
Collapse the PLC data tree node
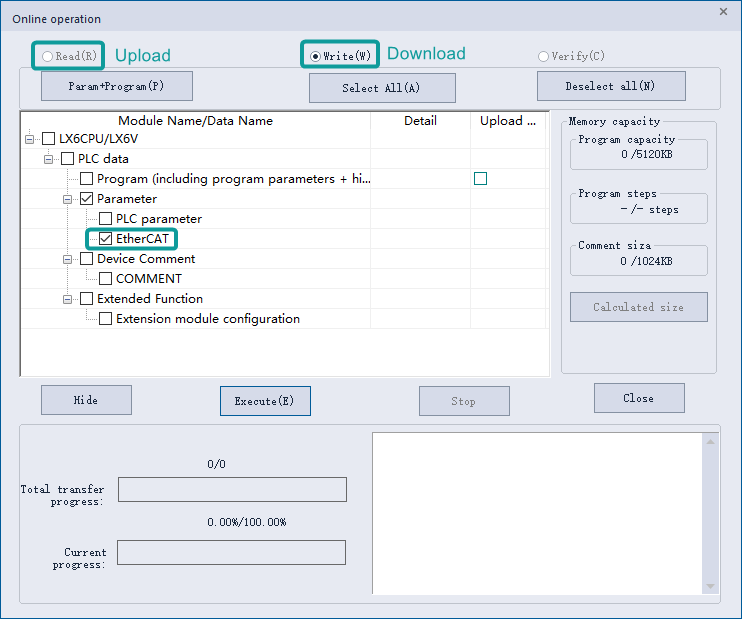48,159
